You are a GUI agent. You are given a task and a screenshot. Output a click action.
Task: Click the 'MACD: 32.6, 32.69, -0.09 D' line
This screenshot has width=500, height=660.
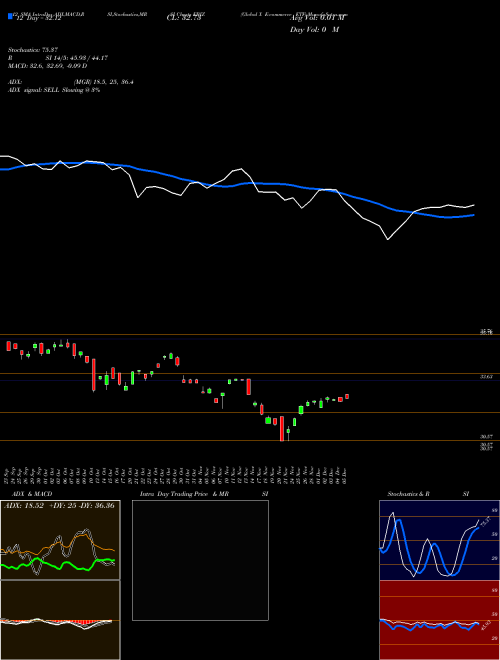(48, 66)
